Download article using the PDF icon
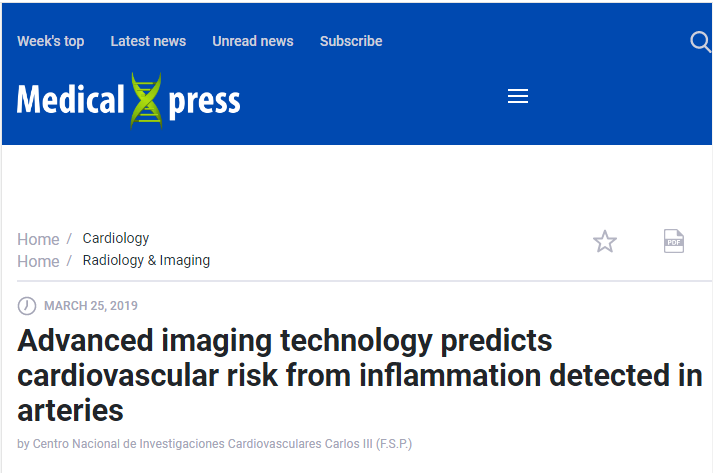Screen dimensions: 713x473 [x=673, y=241]
